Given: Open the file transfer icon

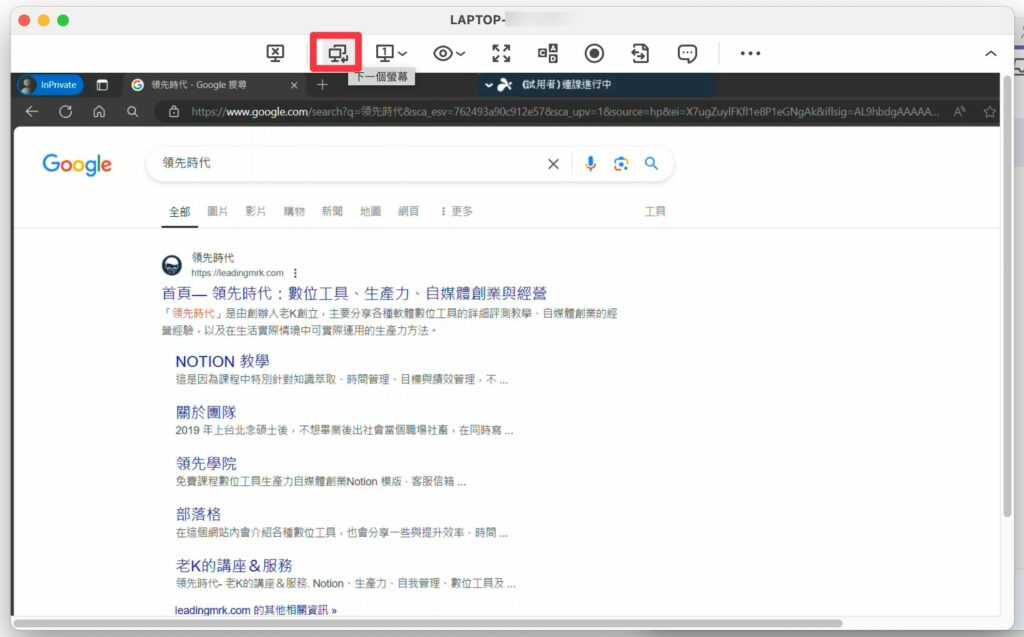Looking at the screenshot, I should [640, 53].
